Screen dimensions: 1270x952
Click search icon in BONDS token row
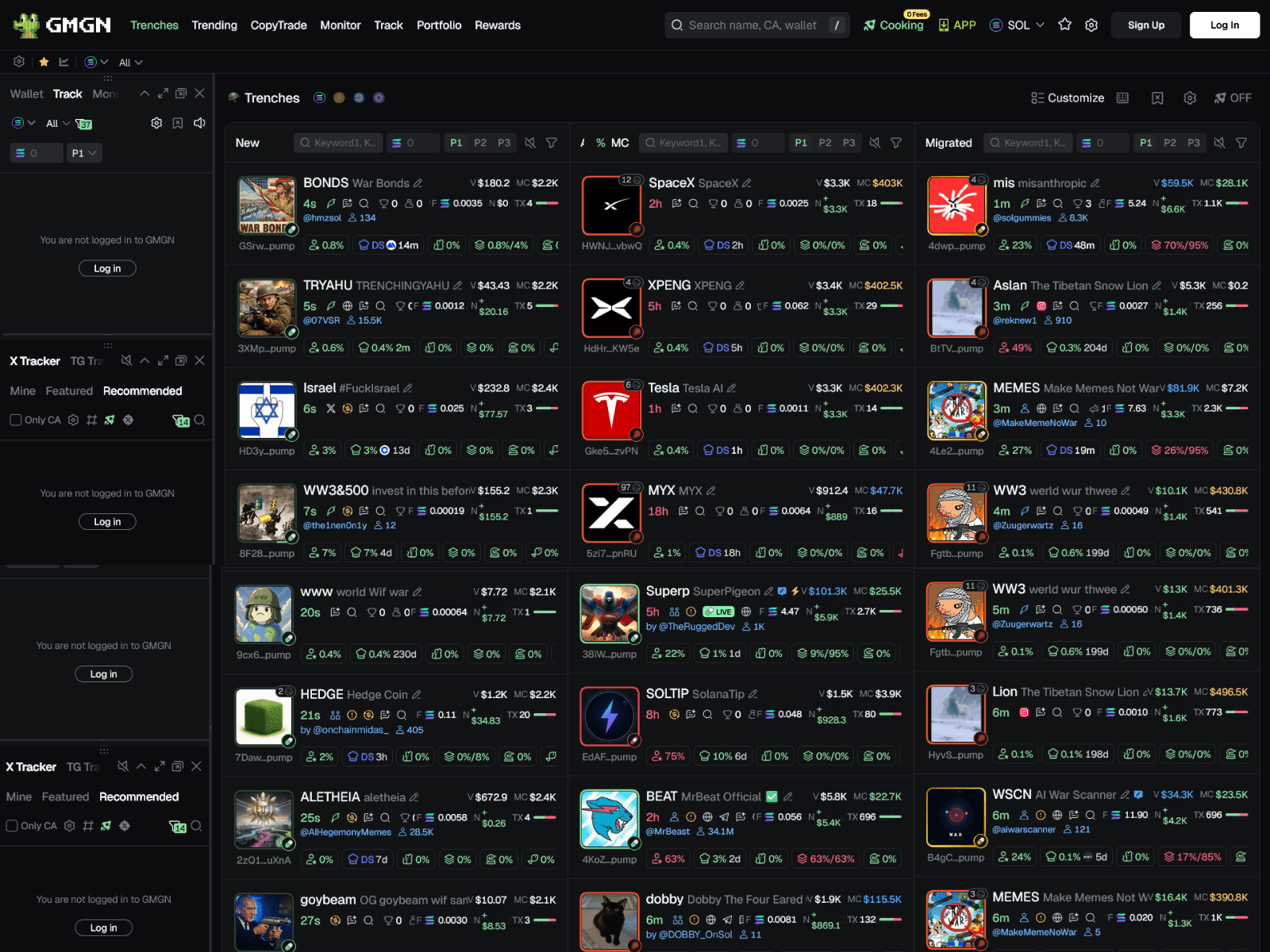click(x=364, y=204)
